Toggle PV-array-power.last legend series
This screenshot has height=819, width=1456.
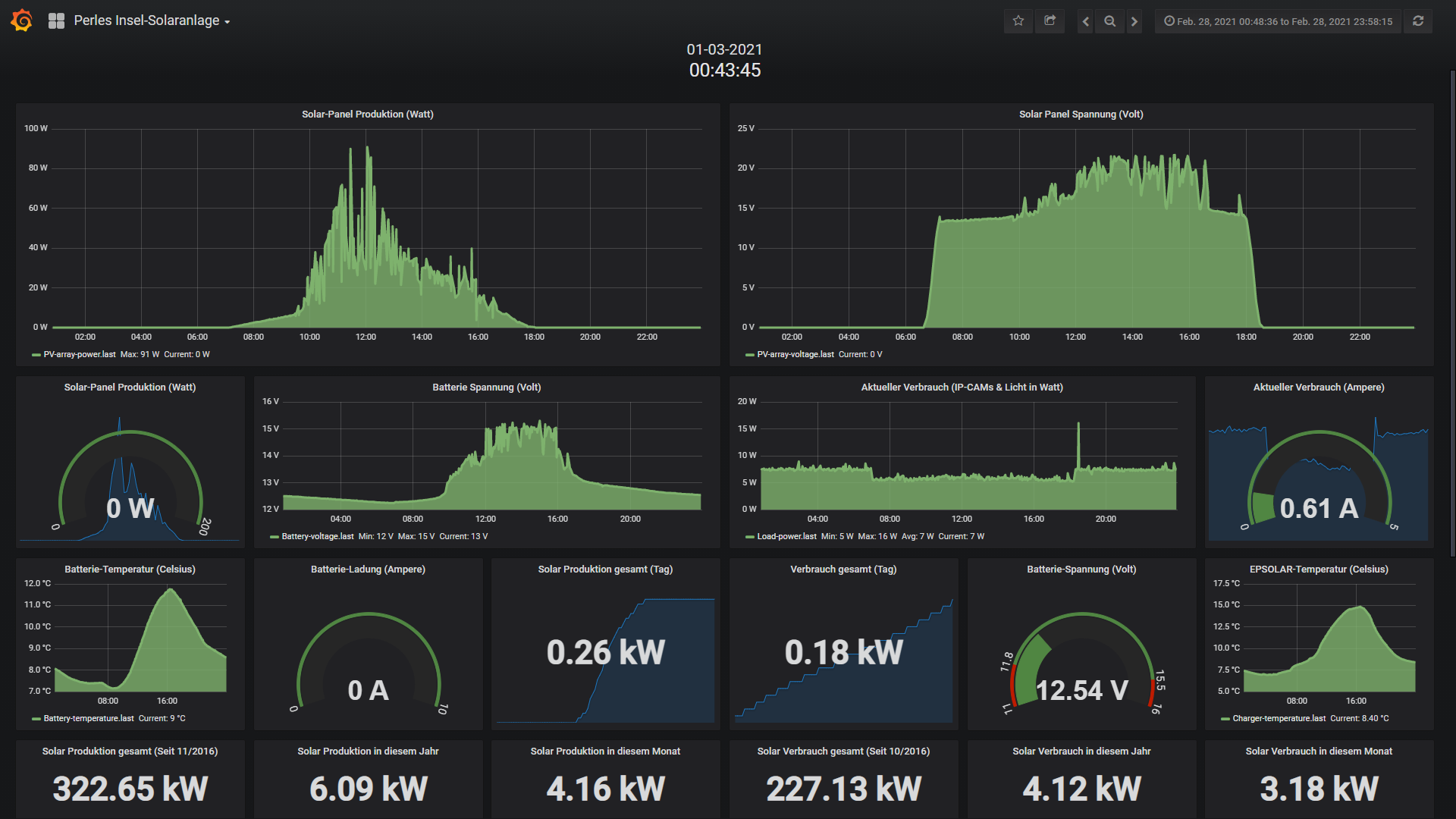pyautogui.click(x=80, y=354)
